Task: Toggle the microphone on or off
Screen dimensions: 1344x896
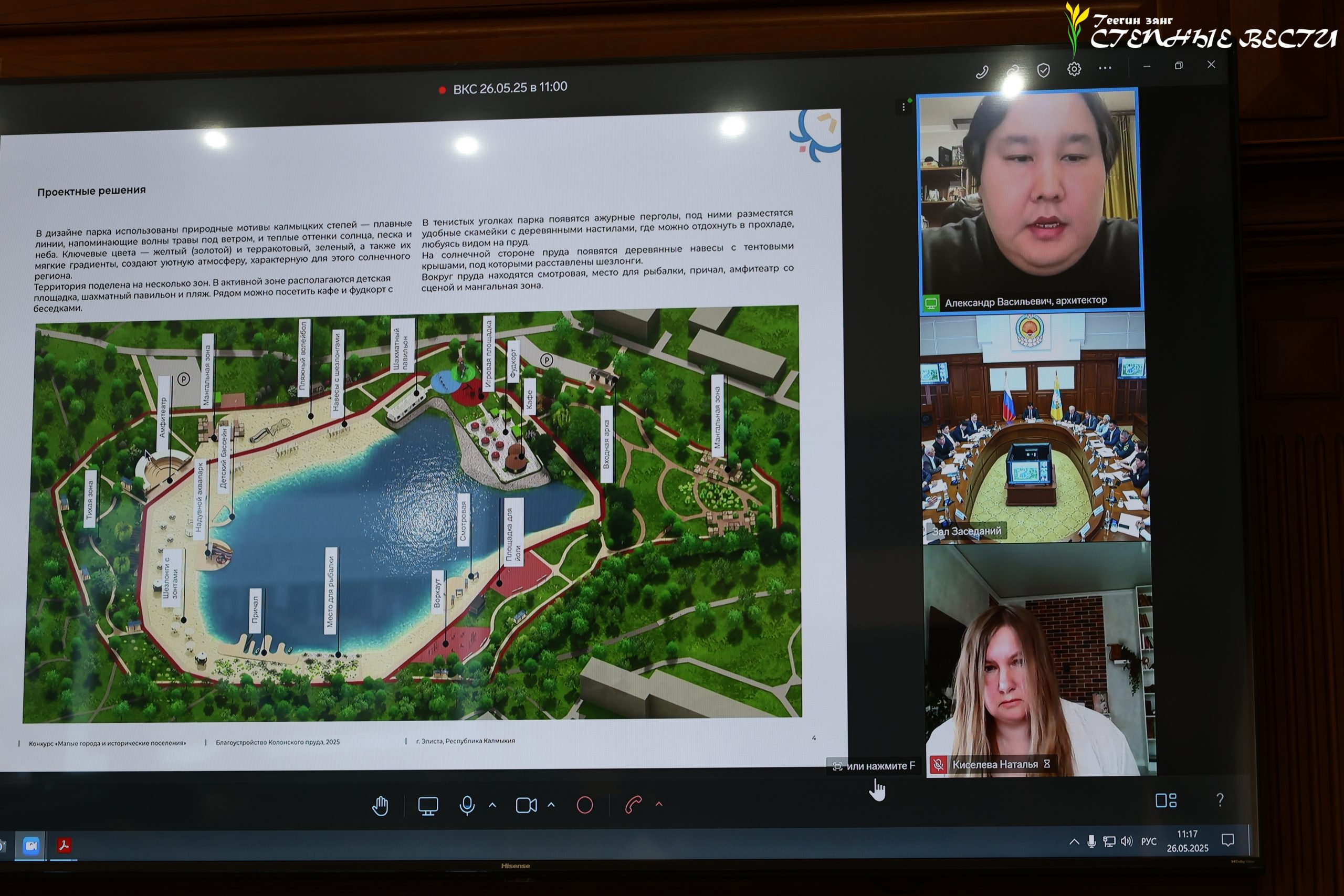Action: click(467, 805)
